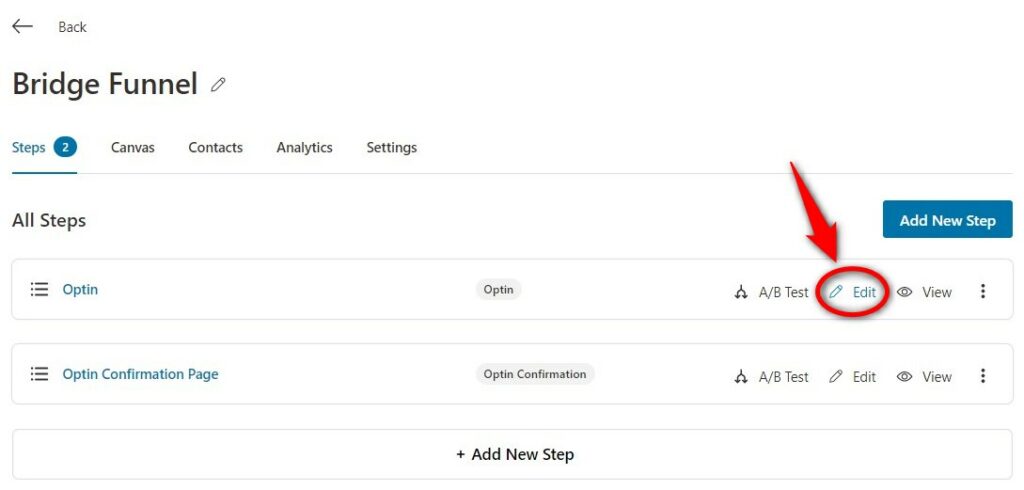Click A/B Test icon for Optin Confirmation Page
The height and width of the screenshot is (490, 1024).
[x=741, y=377]
